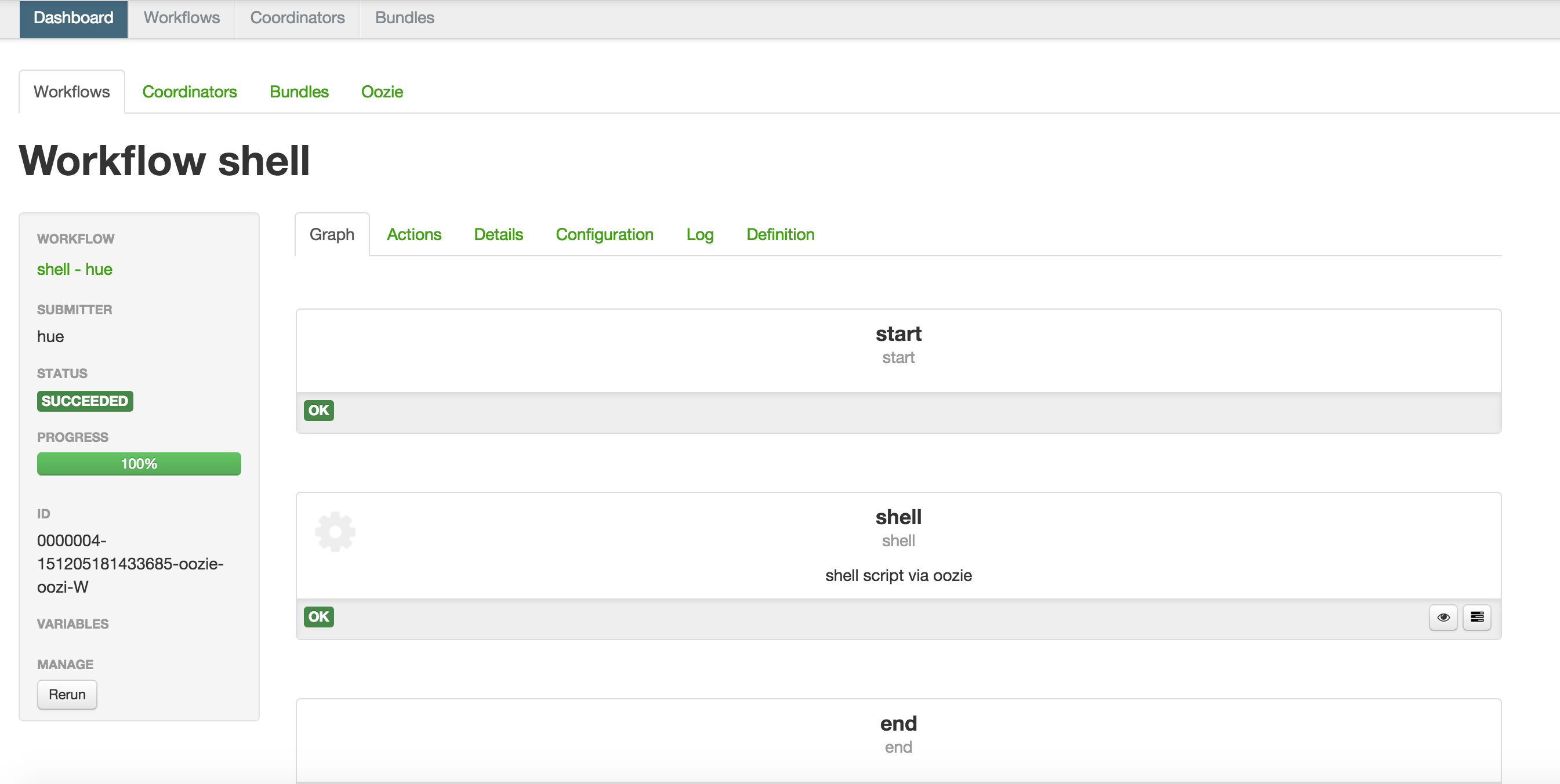Click OK status badge under start node
The image size is (1560, 784).
(x=318, y=411)
